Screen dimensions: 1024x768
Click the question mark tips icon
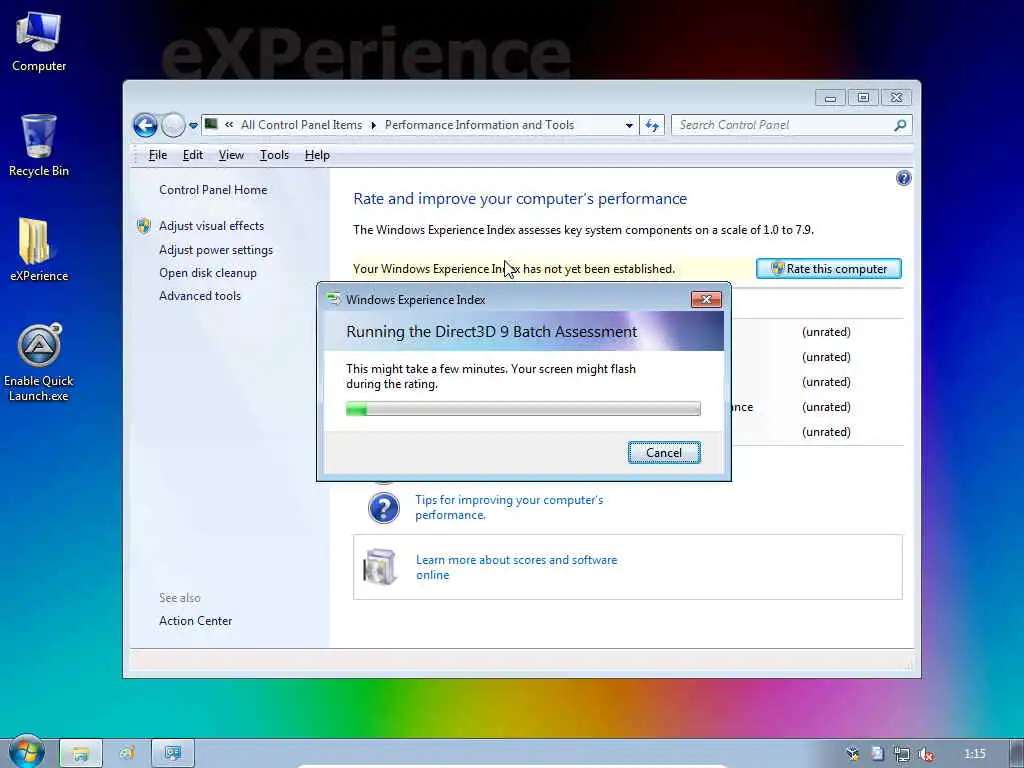pyautogui.click(x=384, y=507)
